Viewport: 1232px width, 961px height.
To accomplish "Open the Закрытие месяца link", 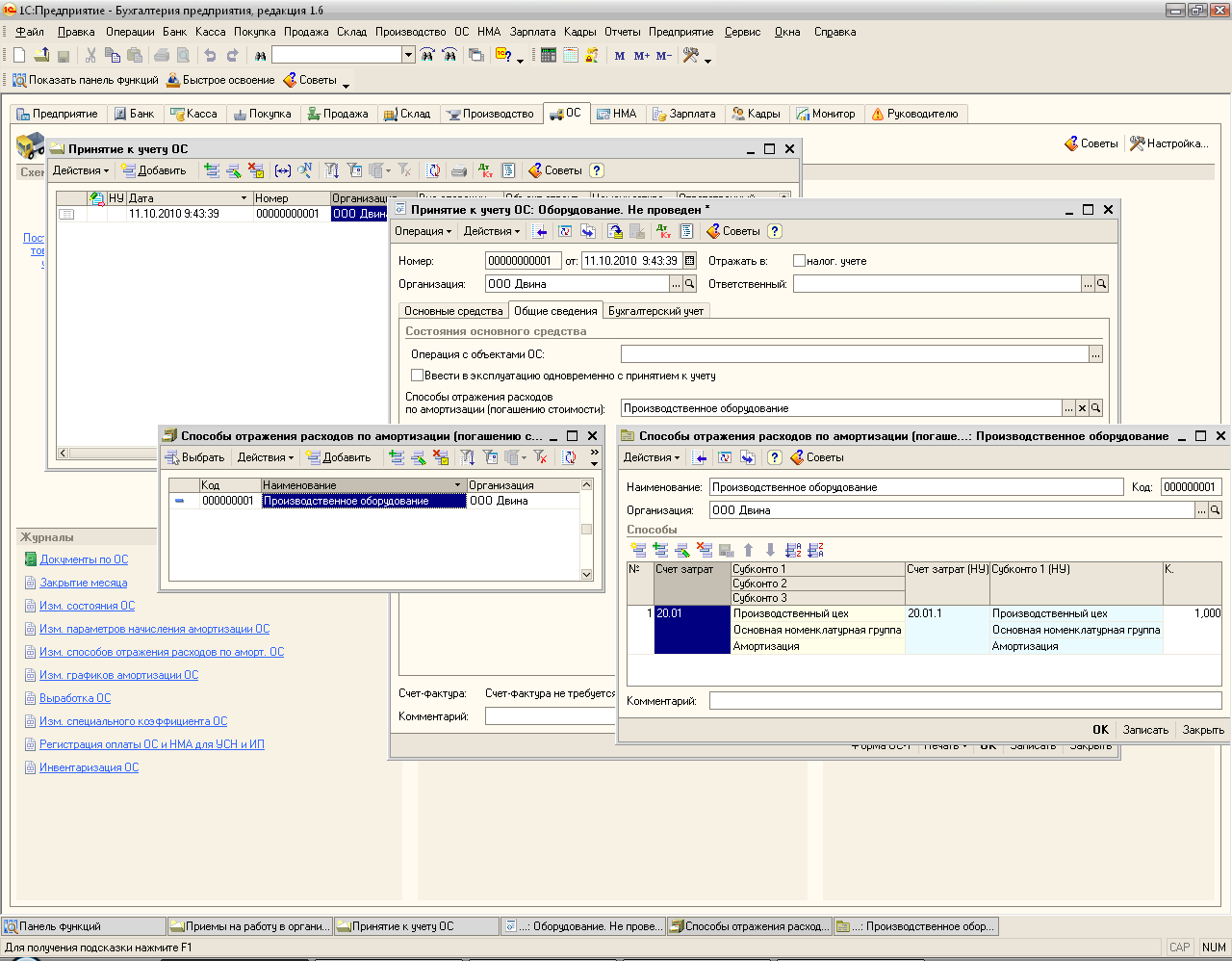I will tap(84, 583).
